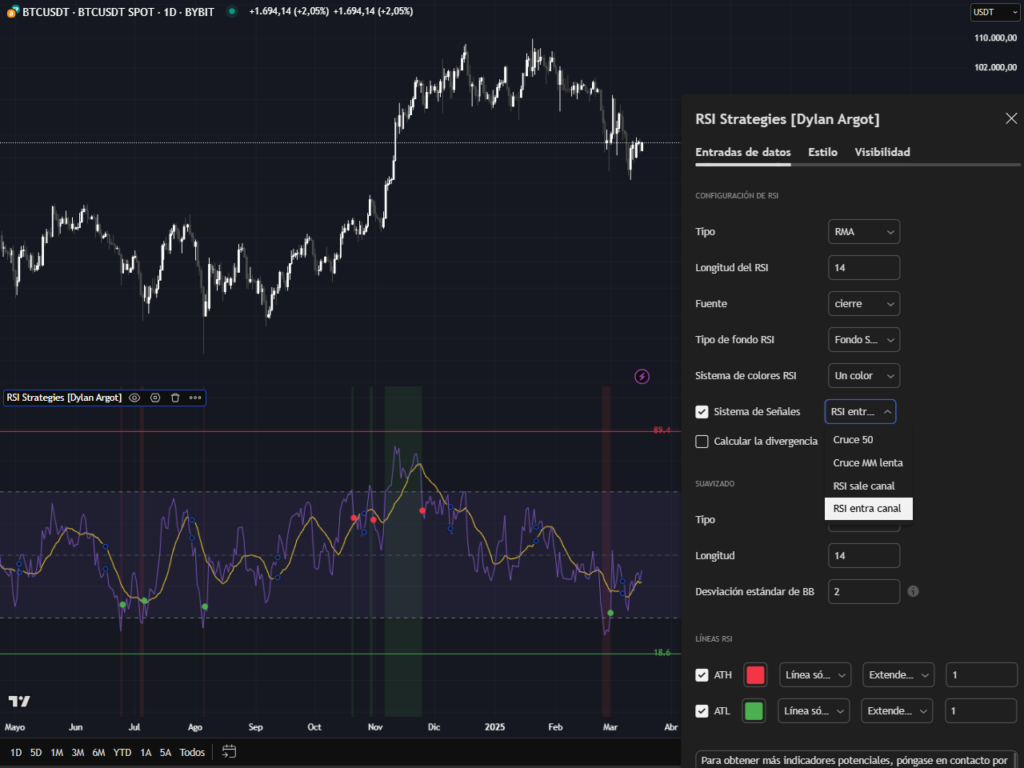This screenshot has height=768, width=1024.
Task: Click the ATH line width field
Action: [x=982, y=675]
